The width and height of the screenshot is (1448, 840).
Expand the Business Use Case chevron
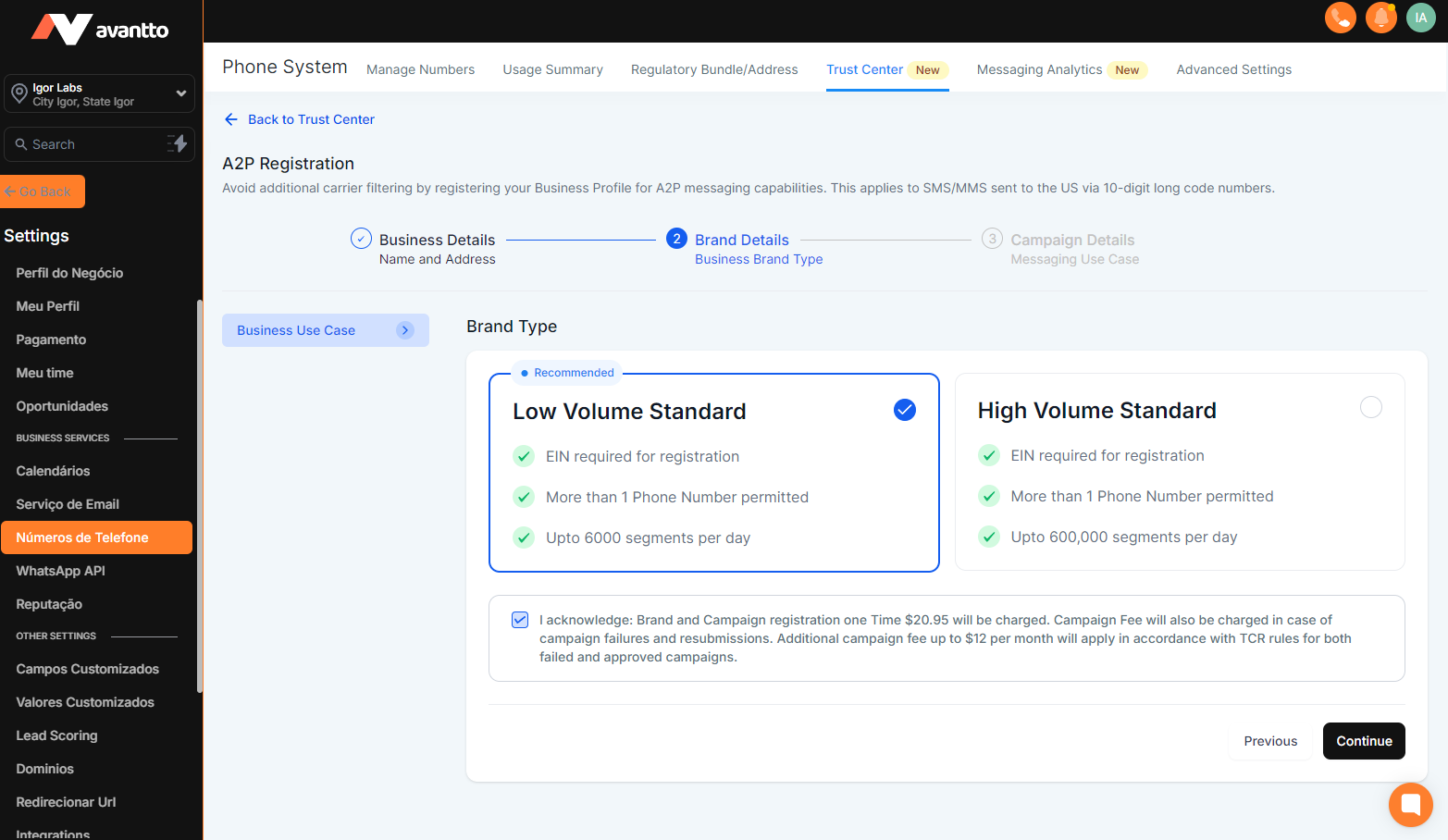(405, 330)
